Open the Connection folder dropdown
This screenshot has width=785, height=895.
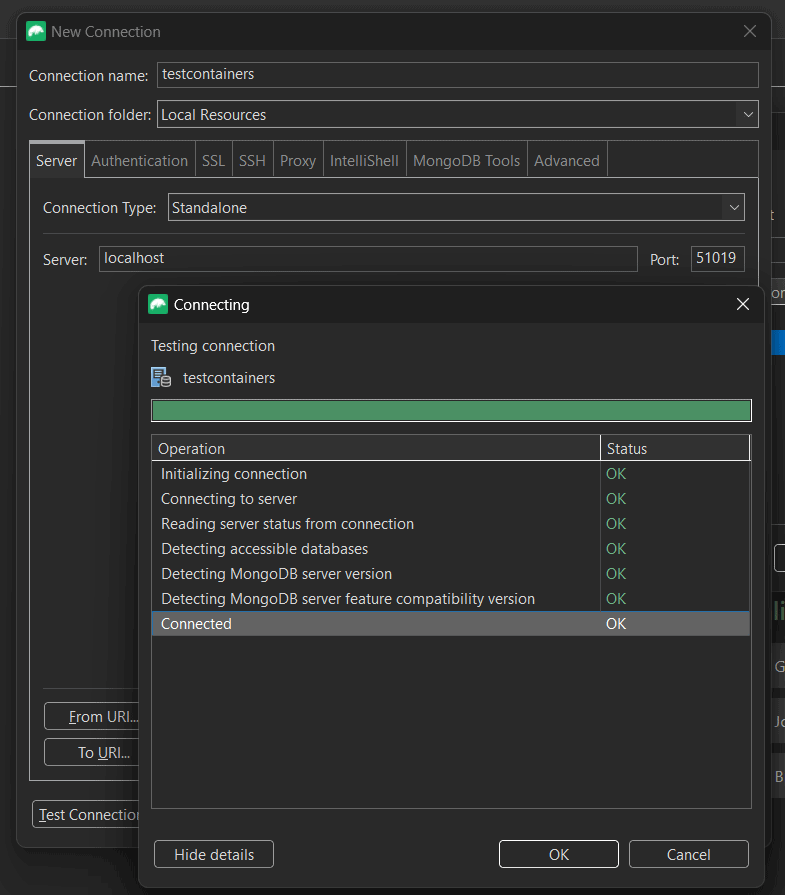click(x=747, y=115)
